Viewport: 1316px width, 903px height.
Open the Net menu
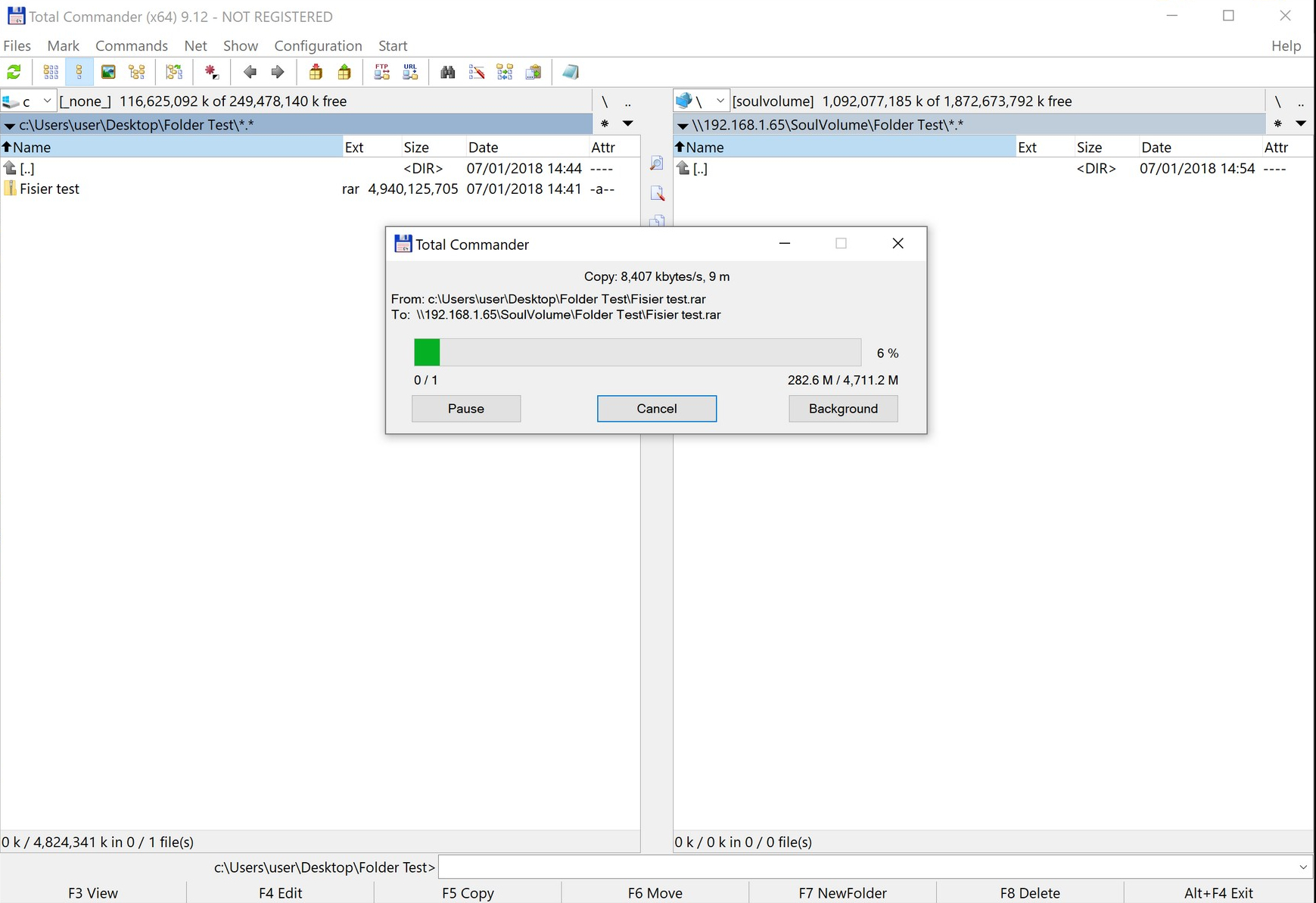(x=195, y=45)
